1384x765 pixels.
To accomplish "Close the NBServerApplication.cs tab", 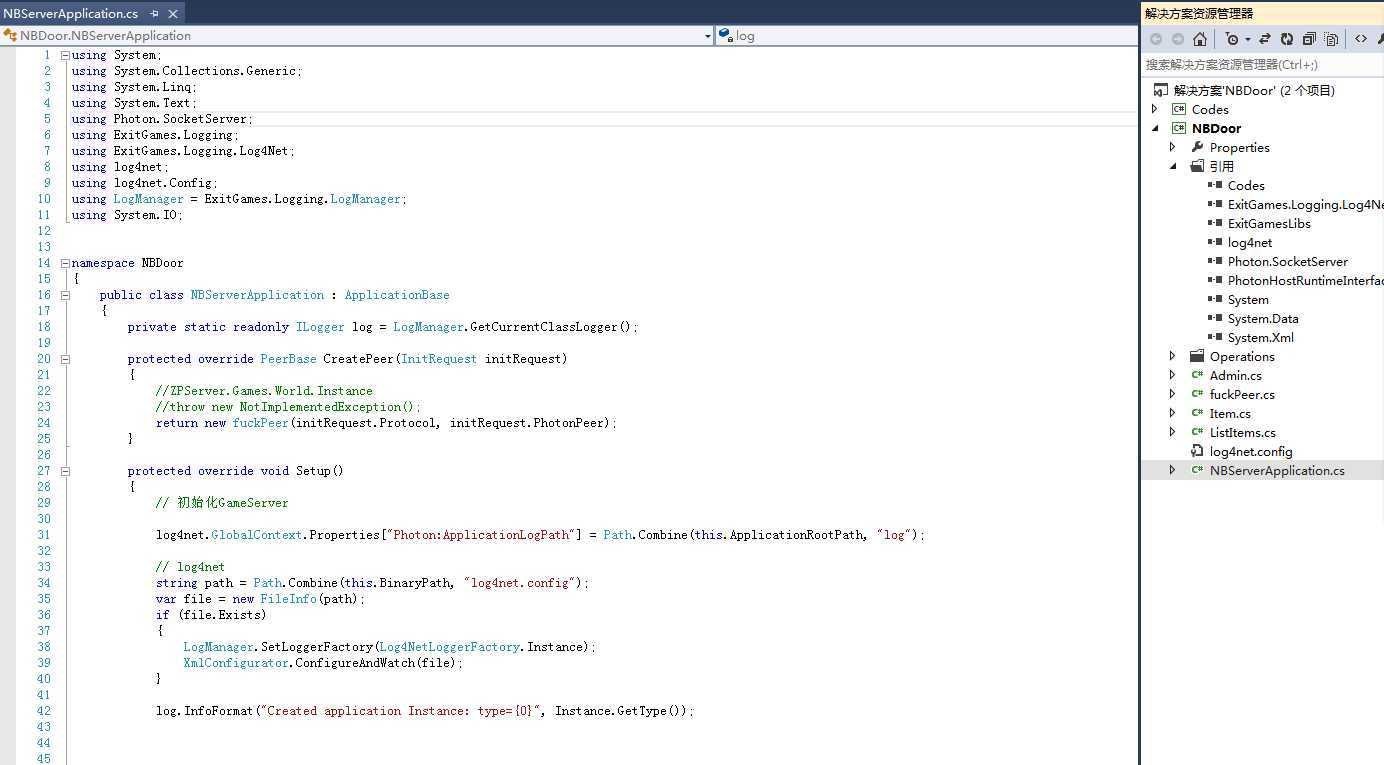I will (x=173, y=14).
